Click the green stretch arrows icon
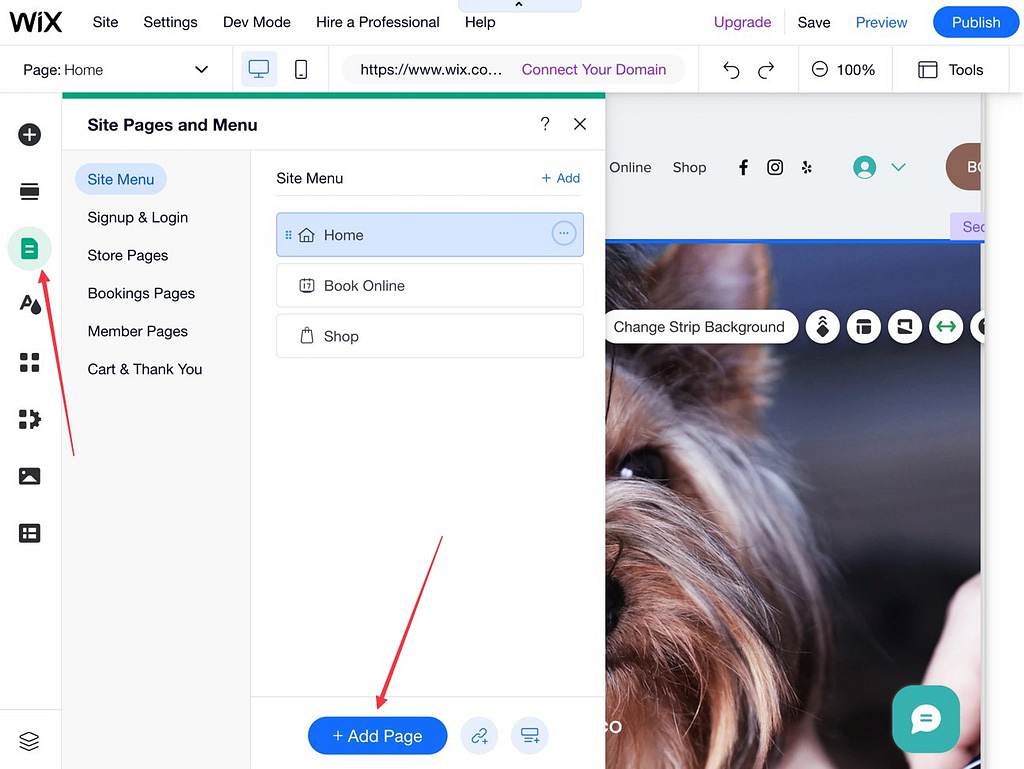Image resolution: width=1024 pixels, height=769 pixels. (x=946, y=326)
